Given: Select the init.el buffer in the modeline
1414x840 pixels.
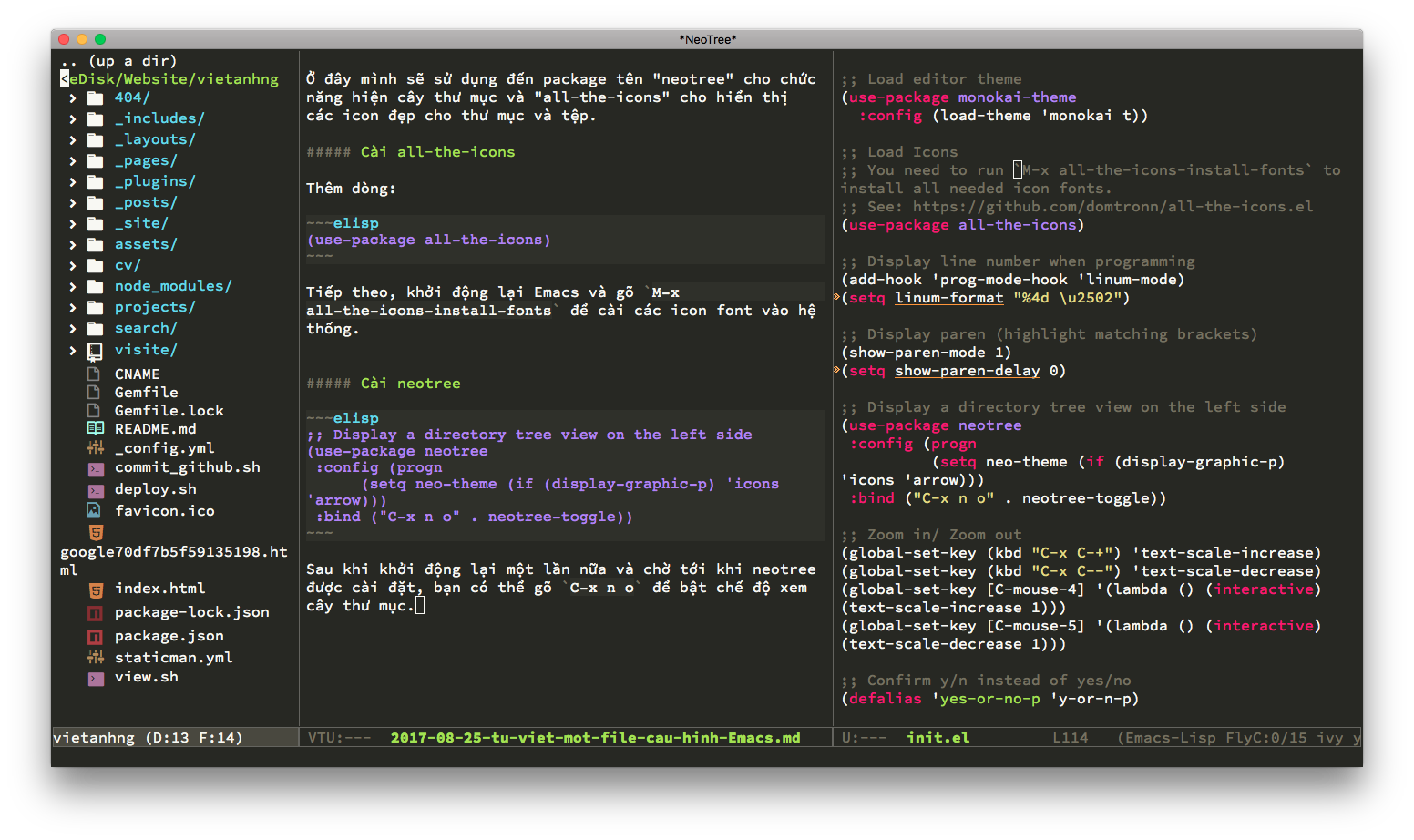Looking at the screenshot, I should (x=938, y=737).
